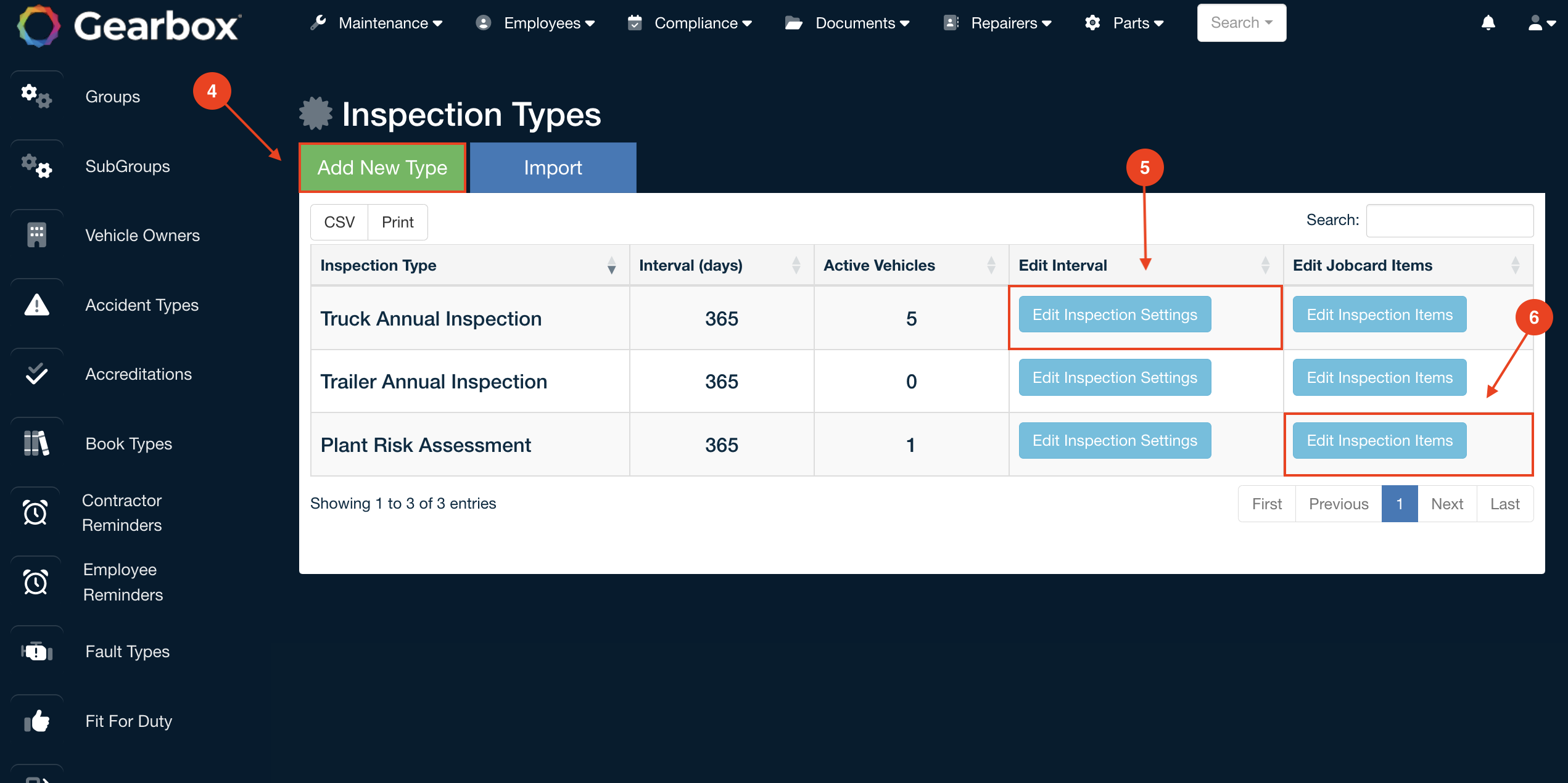Viewport: 1568px width, 783px height.
Task: Edit Inspection Items for Plant Risk Assessment
Action: [x=1379, y=440]
